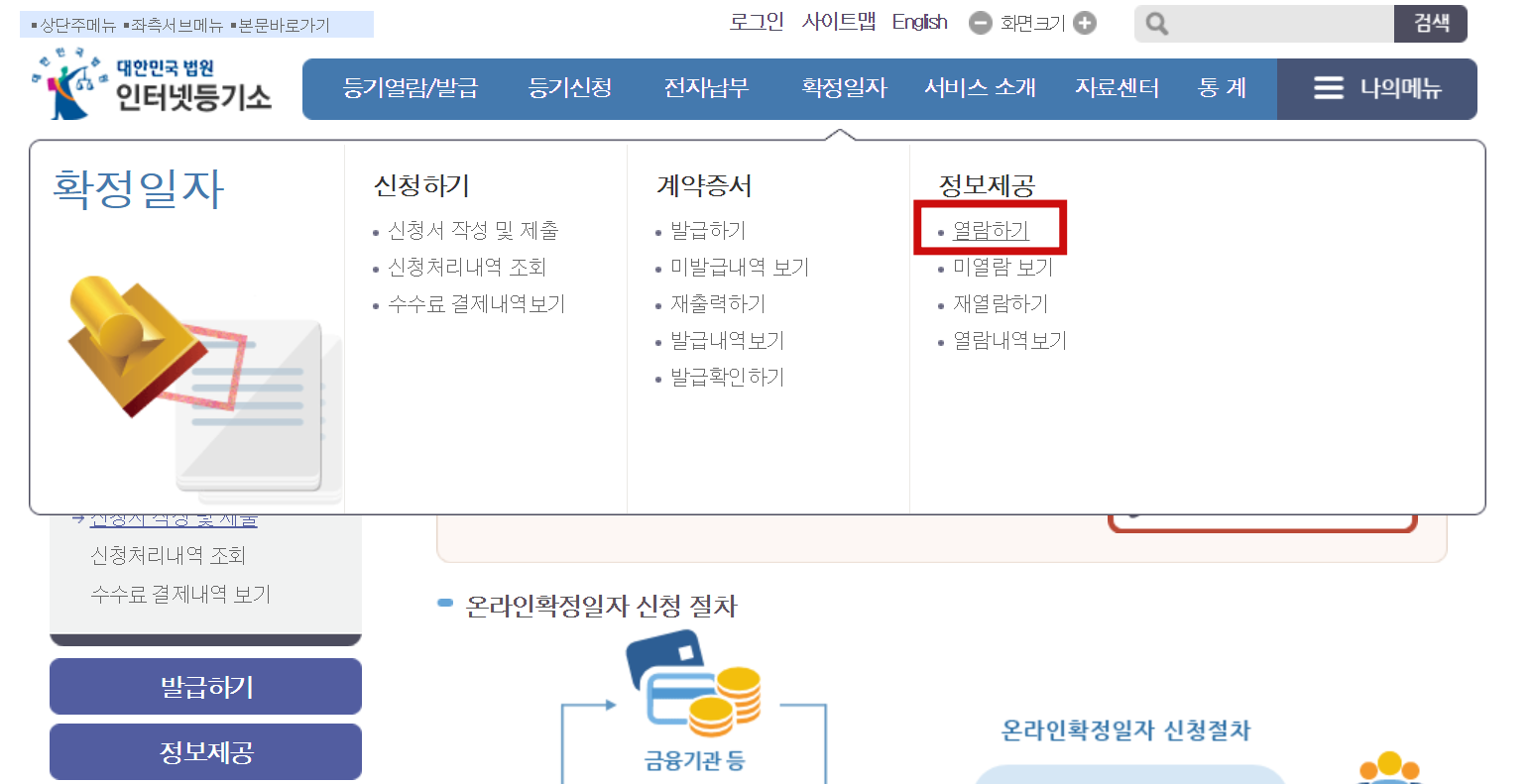The height and width of the screenshot is (784, 1533).
Task: Select 발급하기 under 계약증서
Action: point(708,231)
